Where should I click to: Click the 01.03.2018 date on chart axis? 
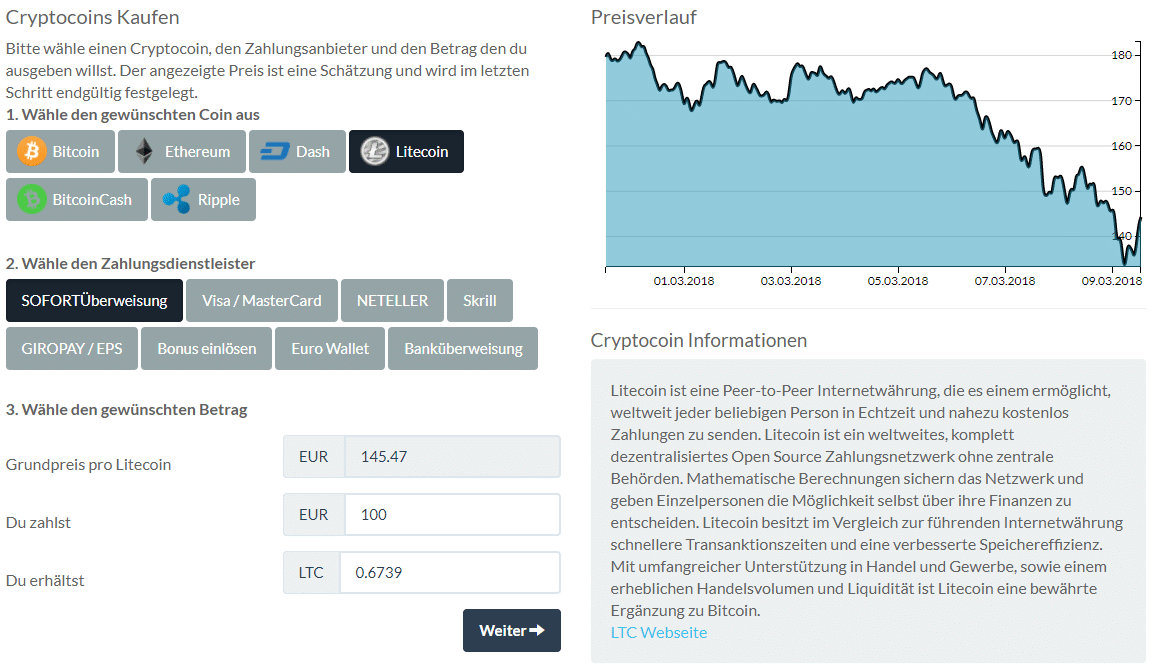click(683, 281)
